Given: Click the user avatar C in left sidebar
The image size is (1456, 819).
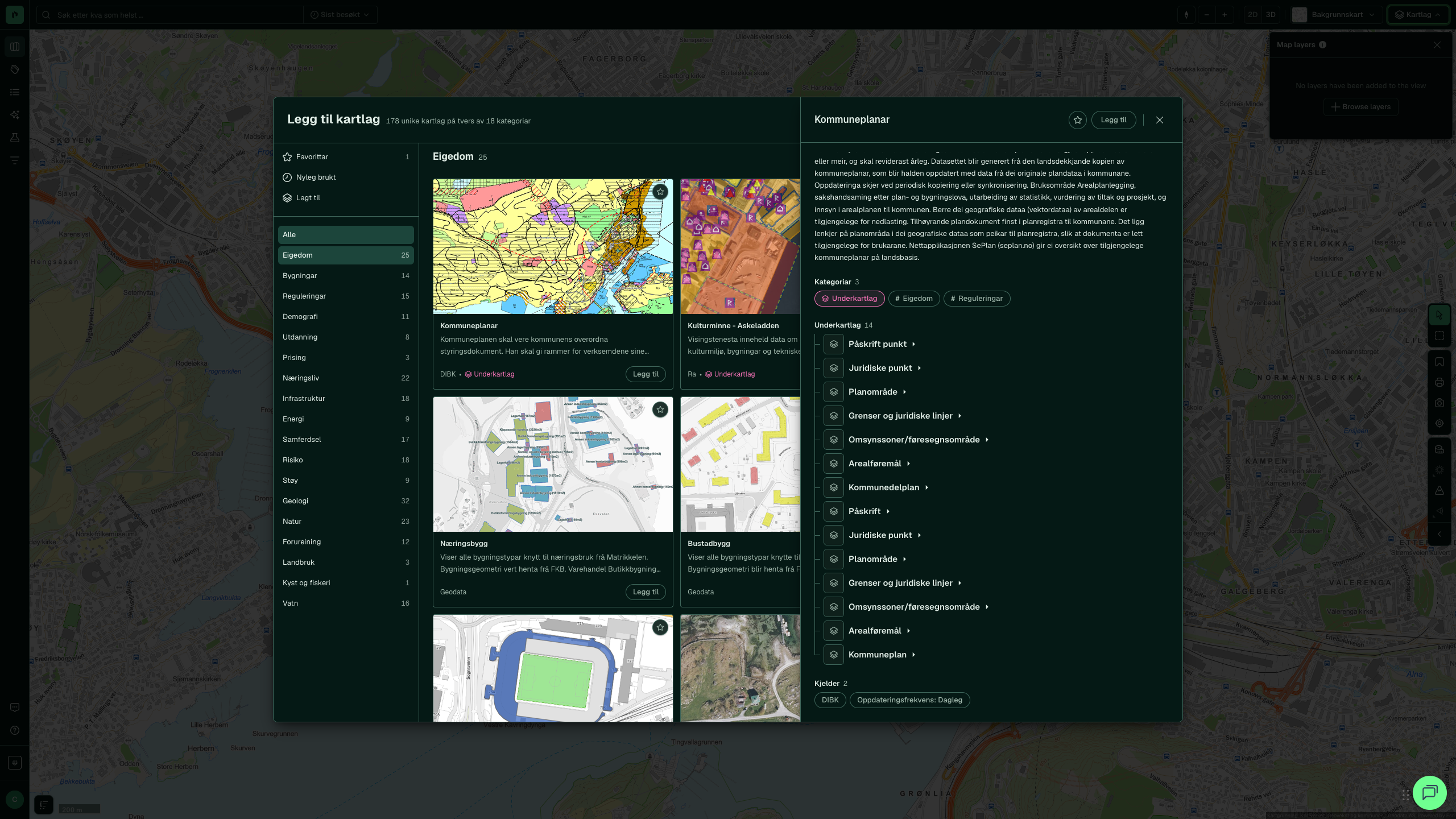Looking at the screenshot, I should click(15, 800).
